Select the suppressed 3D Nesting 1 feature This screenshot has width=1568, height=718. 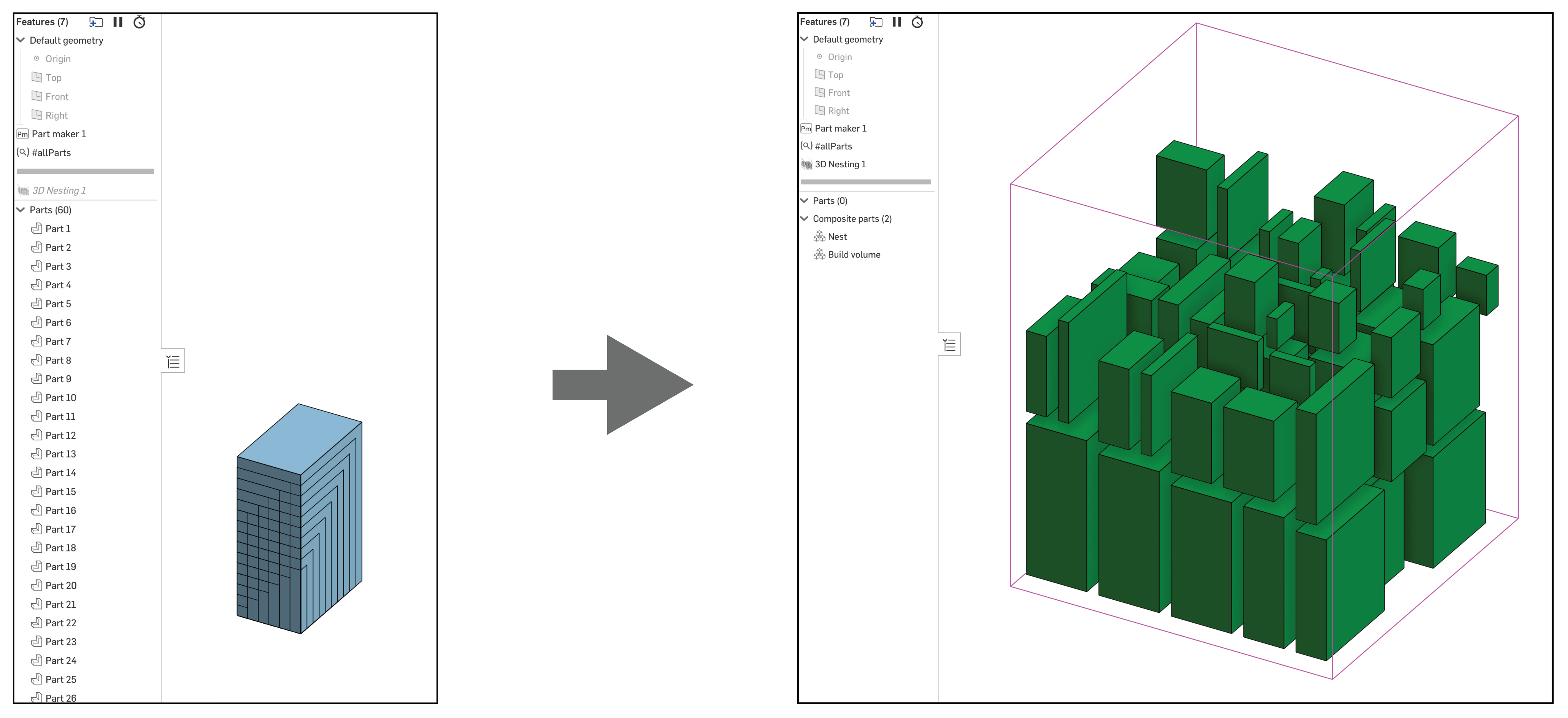[59, 191]
